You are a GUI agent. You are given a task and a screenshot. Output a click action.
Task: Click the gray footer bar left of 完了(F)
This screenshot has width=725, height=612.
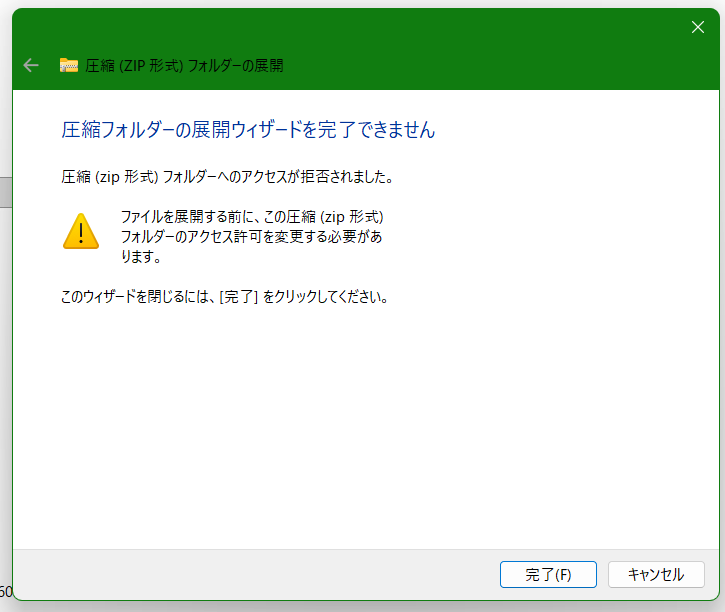[x=254, y=575]
